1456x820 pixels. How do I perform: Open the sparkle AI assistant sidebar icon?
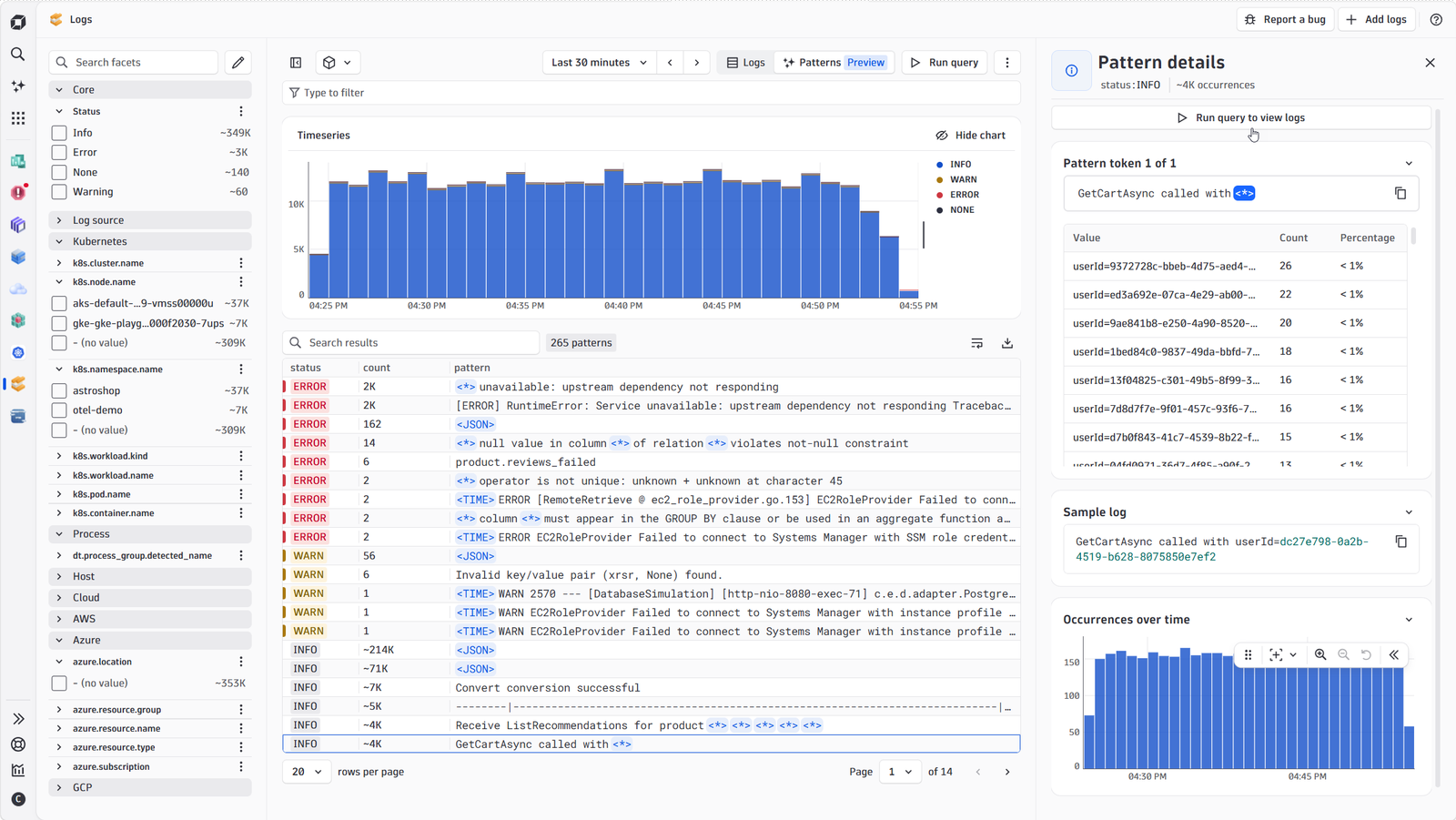pos(17,86)
